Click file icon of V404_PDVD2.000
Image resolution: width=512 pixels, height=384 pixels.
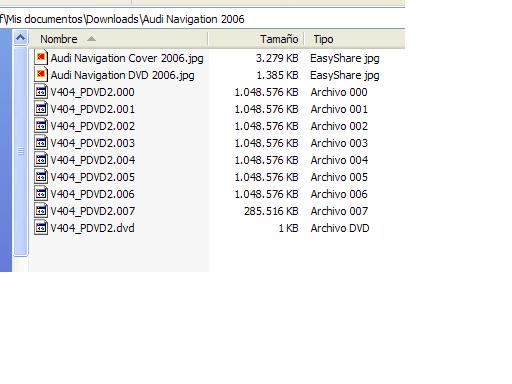coord(41,91)
